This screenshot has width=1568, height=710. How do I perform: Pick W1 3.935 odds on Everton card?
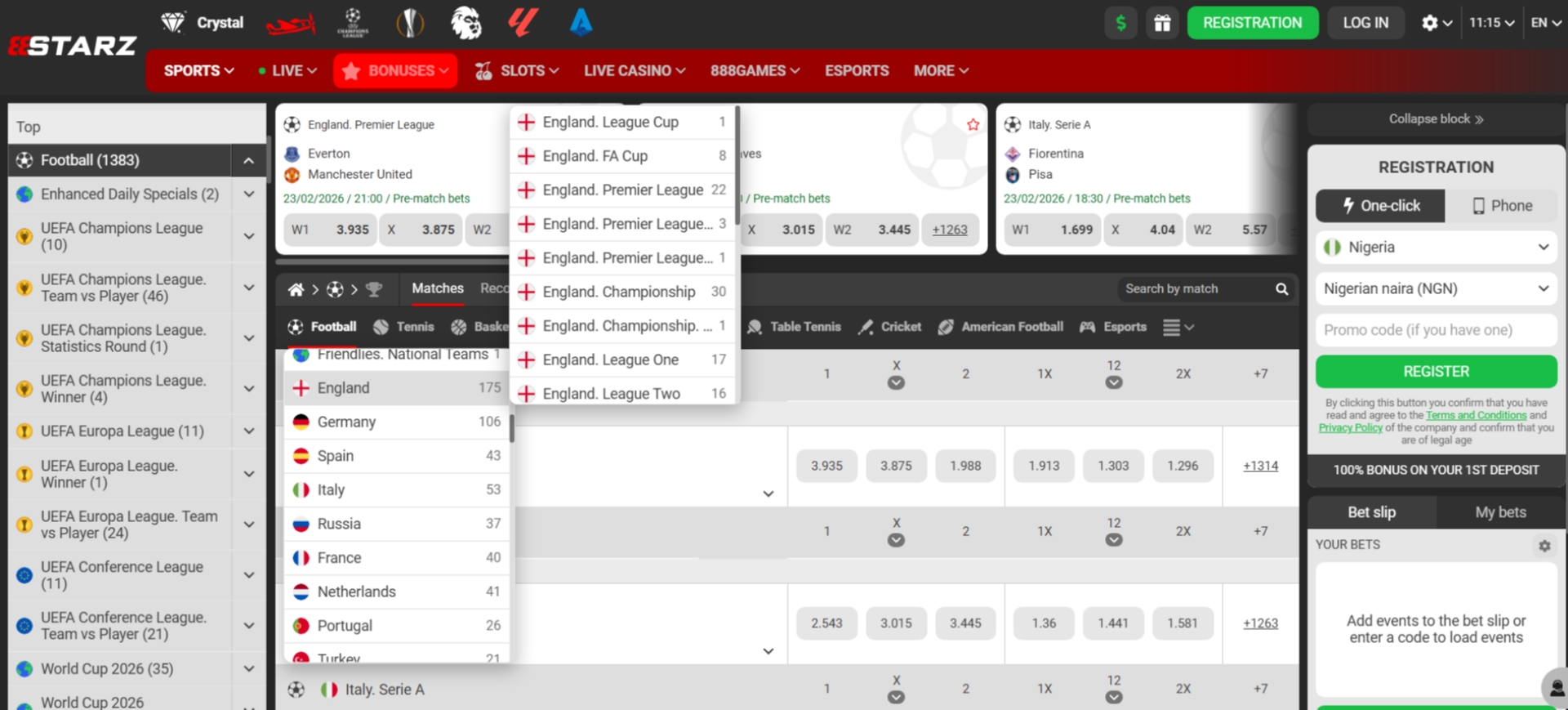331,230
